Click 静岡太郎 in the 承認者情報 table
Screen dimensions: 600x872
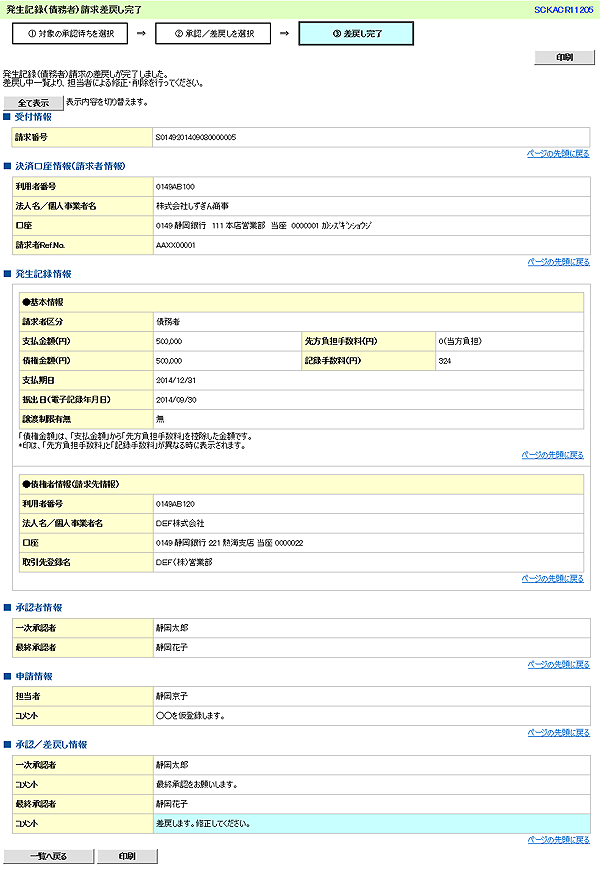[172, 628]
